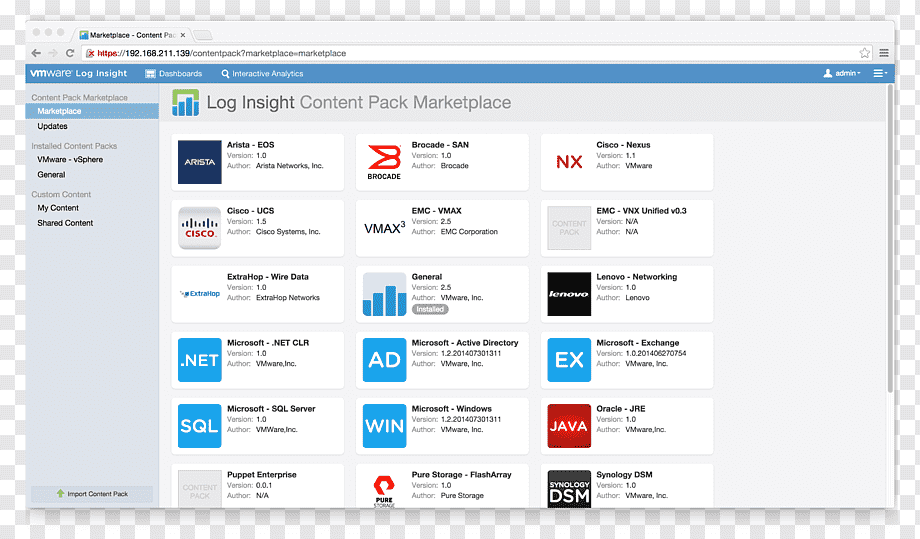The height and width of the screenshot is (539, 920).
Task: Open the Microsoft SQL Server icon
Action: coord(199,426)
